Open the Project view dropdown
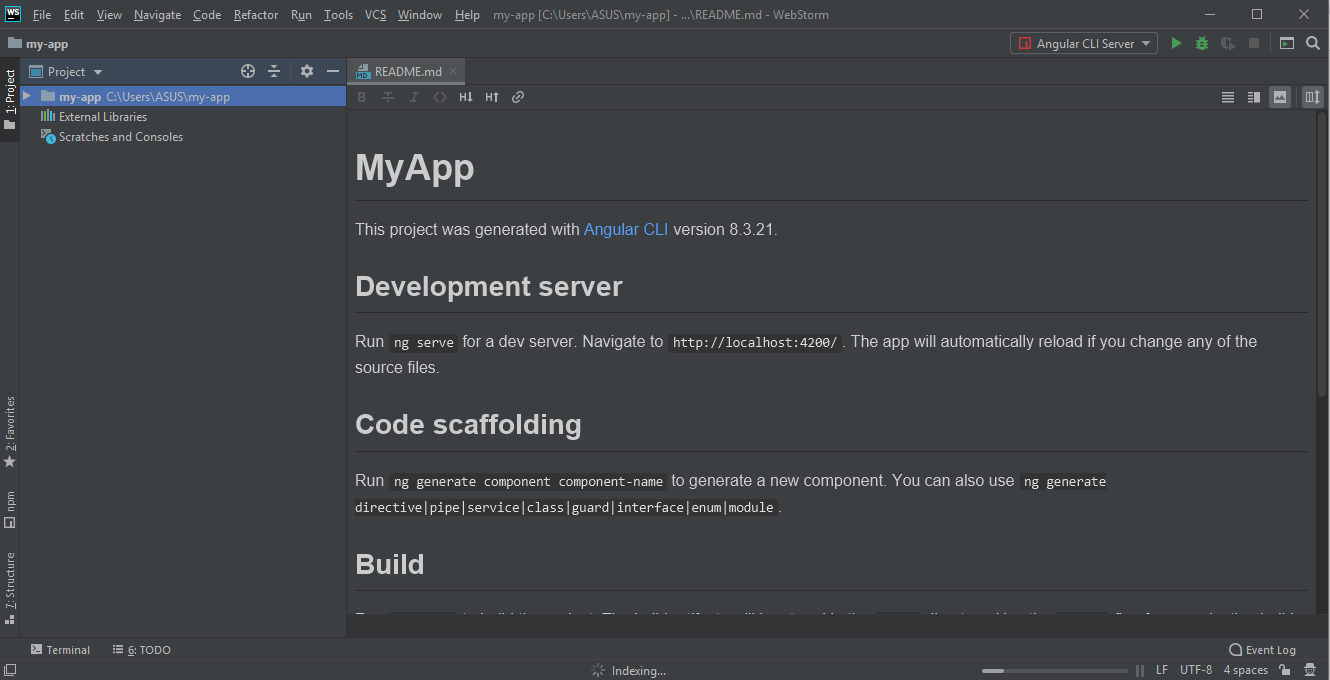Image resolution: width=1330 pixels, height=680 pixels. [x=66, y=71]
